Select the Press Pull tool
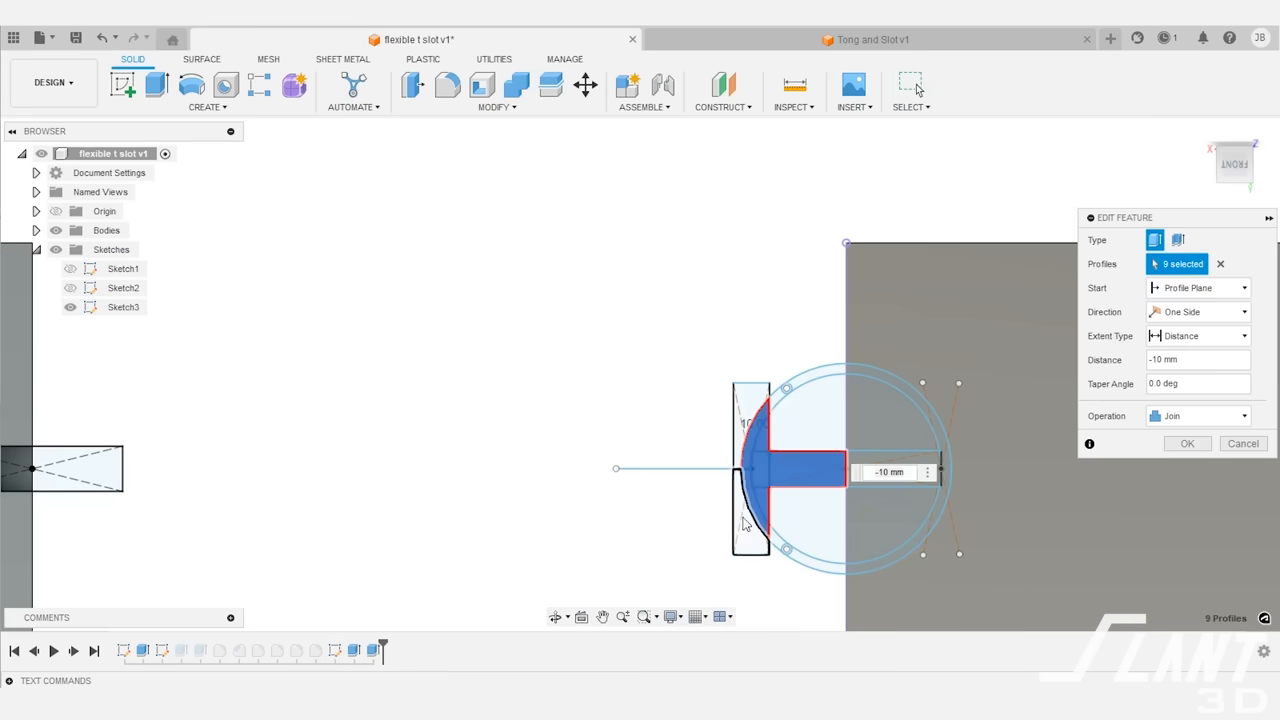The height and width of the screenshot is (720, 1280). (412, 85)
